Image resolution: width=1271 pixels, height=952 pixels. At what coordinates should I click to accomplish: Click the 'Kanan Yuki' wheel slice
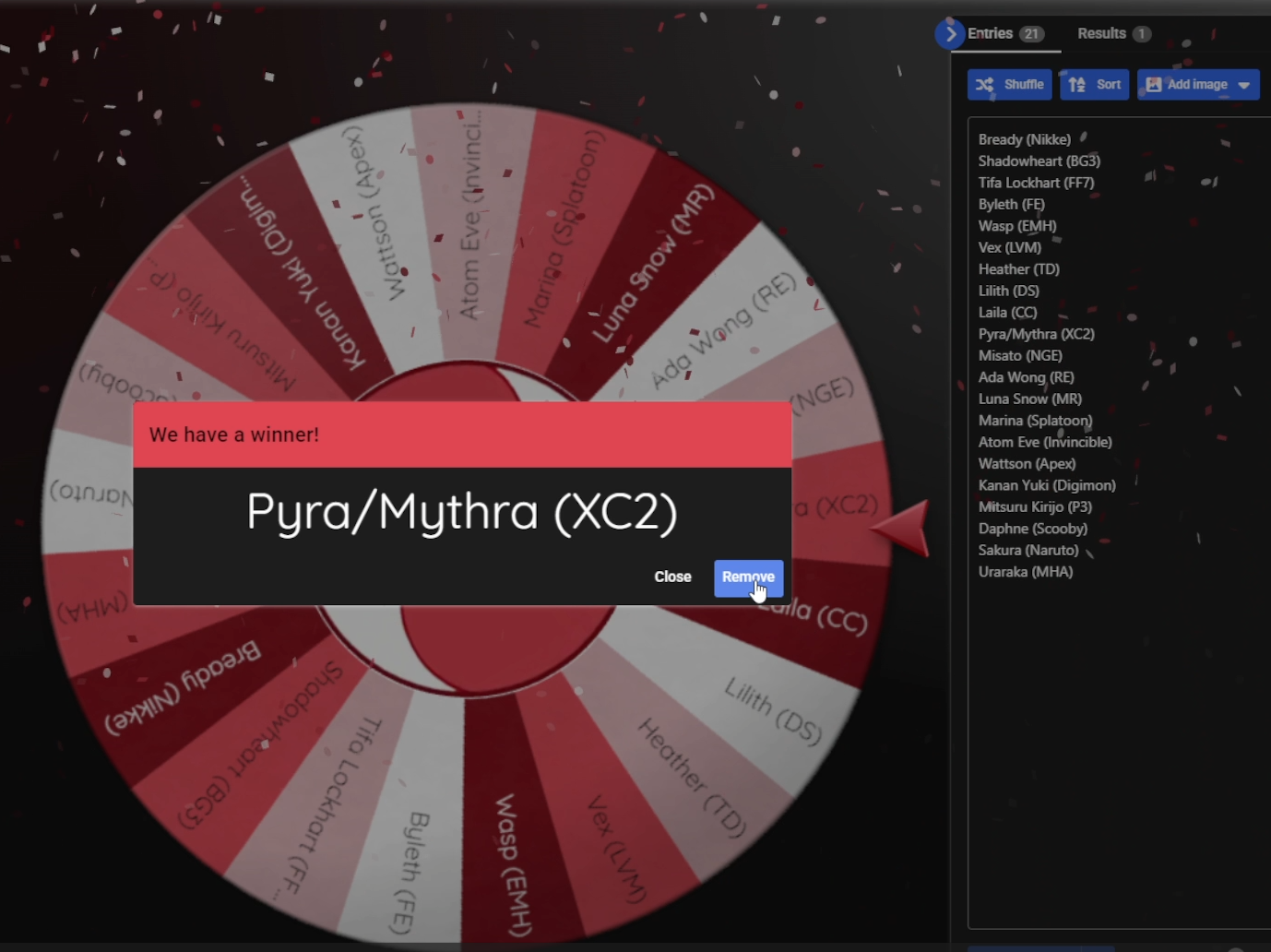click(x=303, y=272)
